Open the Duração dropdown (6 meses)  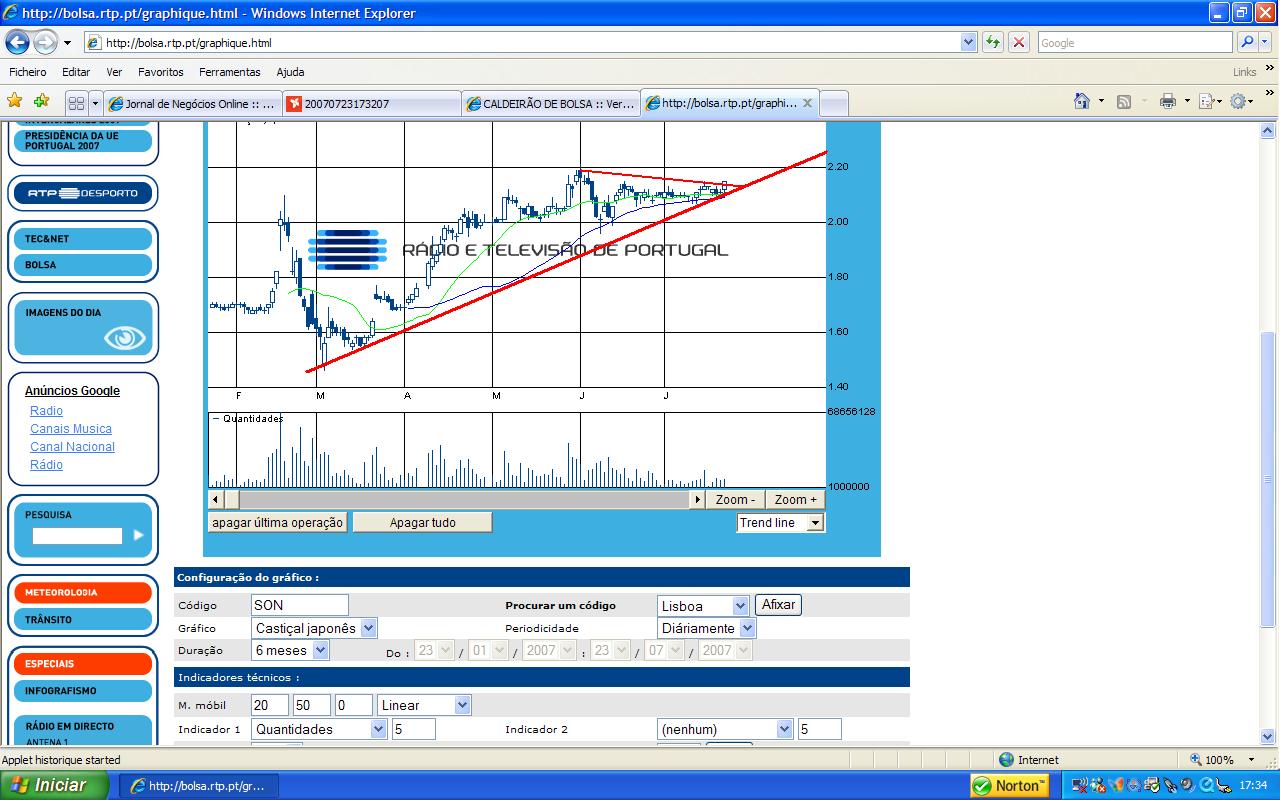(320, 650)
